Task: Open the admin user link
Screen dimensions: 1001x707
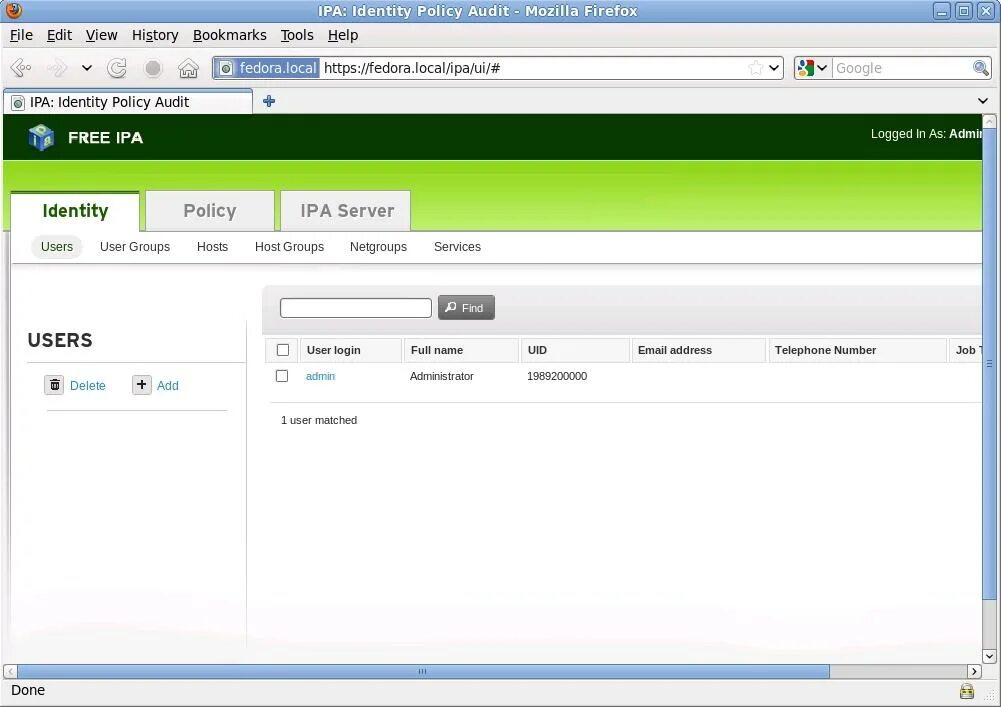Action: (x=320, y=376)
